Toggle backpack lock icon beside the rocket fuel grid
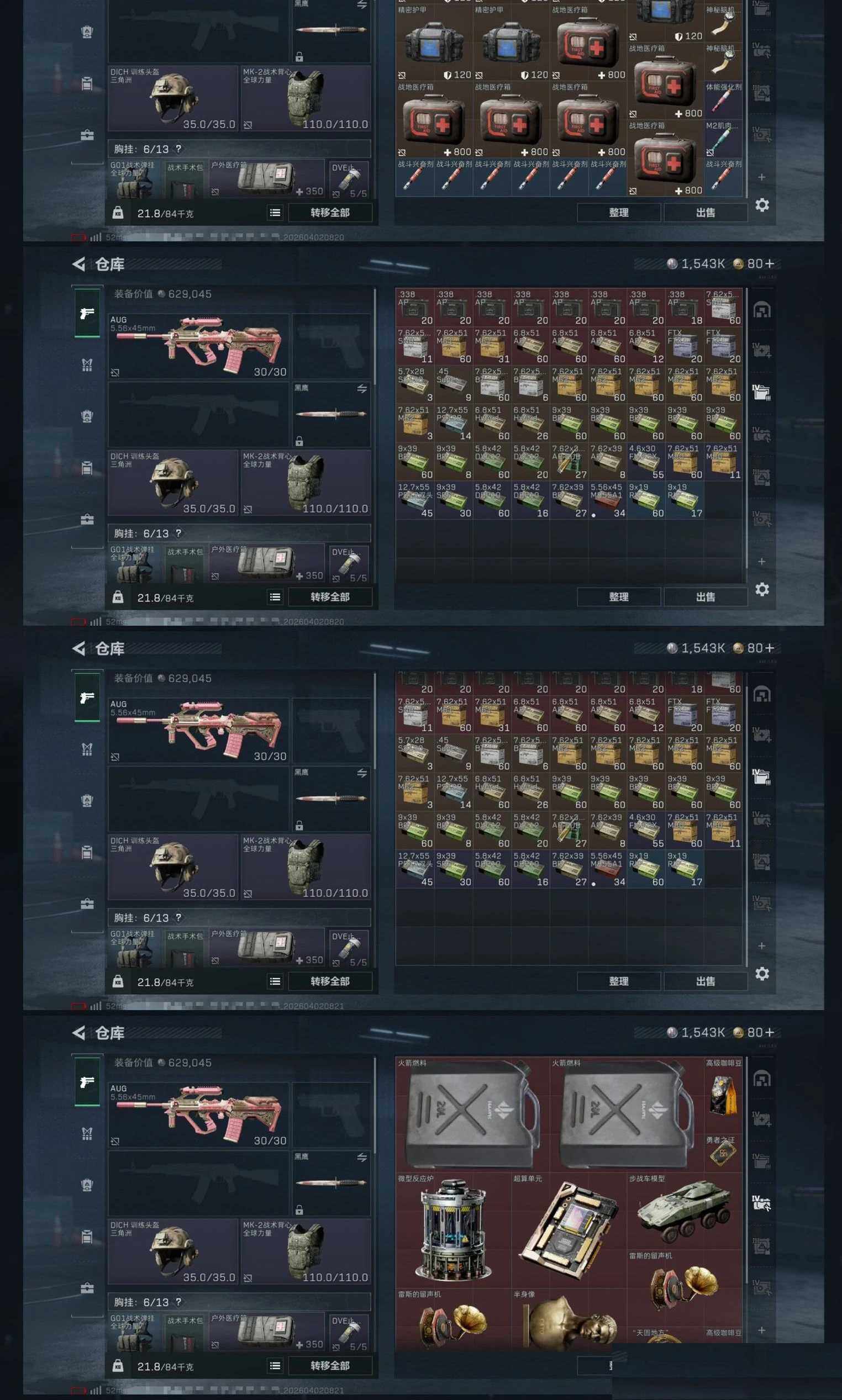This screenshot has height=1400, width=842. click(x=118, y=1364)
